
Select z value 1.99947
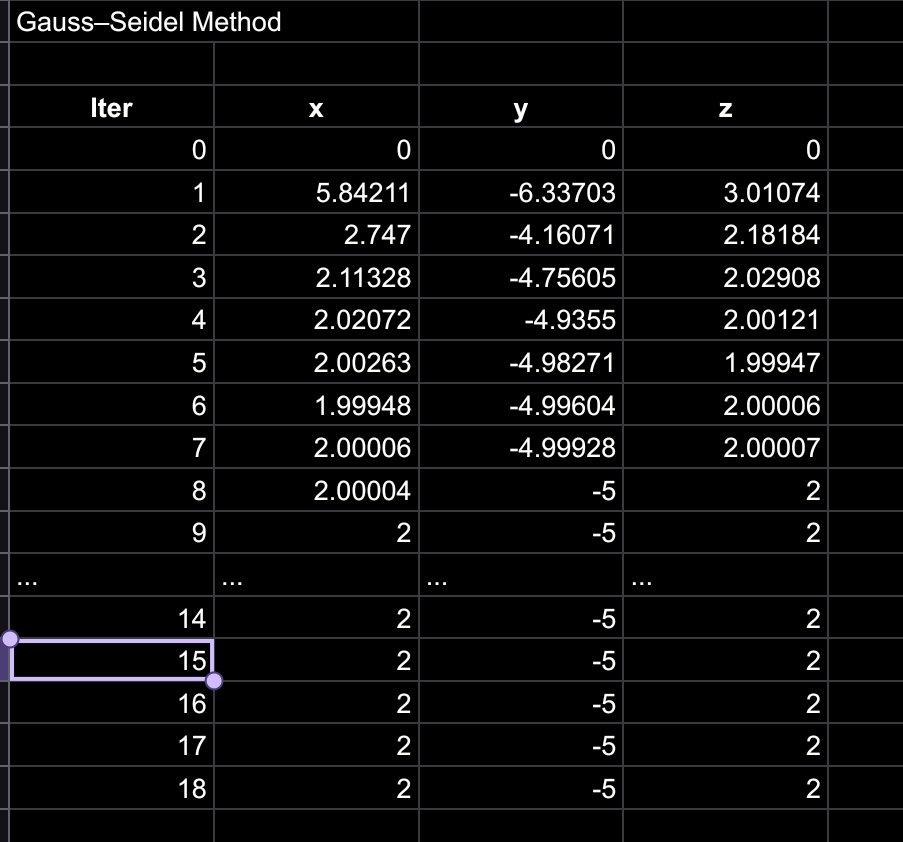726,362
